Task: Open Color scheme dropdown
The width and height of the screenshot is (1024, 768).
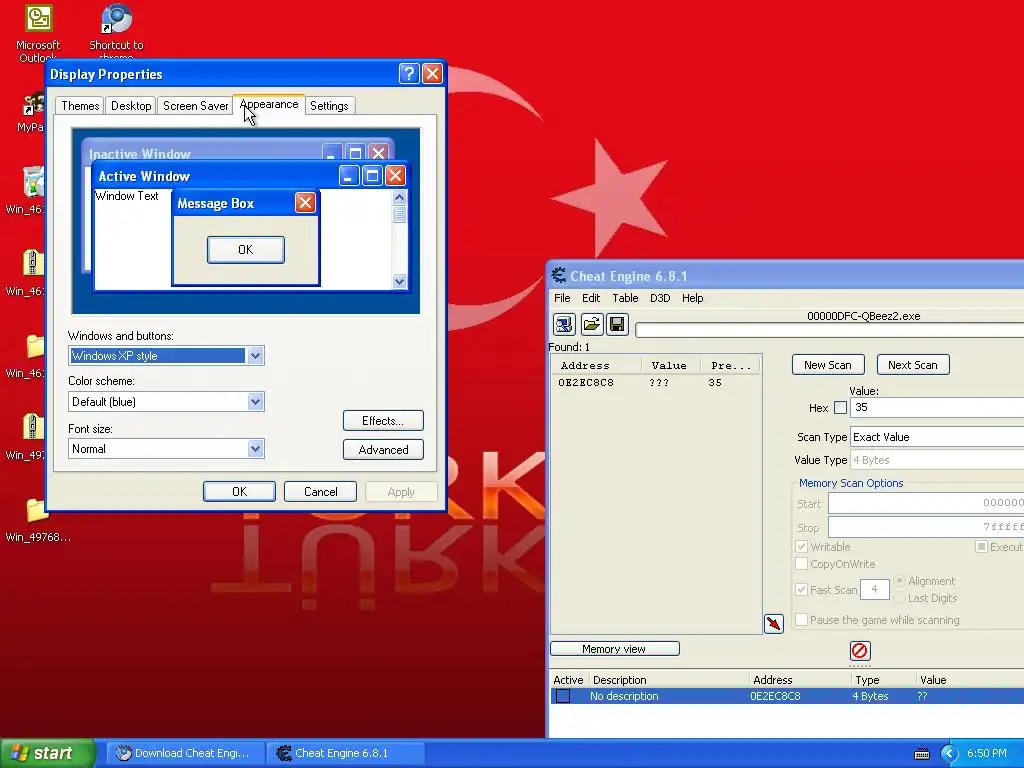Action: 255,402
